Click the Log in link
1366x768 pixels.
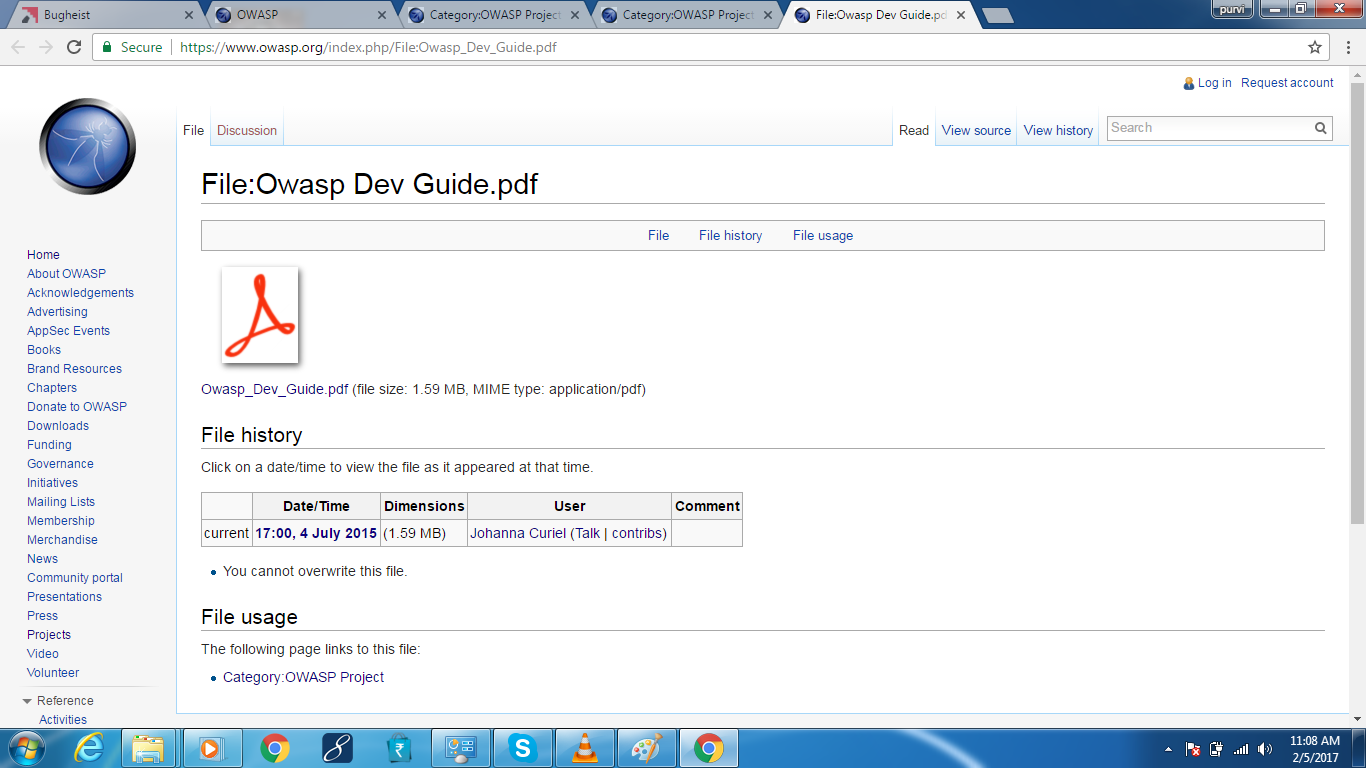1214,83
